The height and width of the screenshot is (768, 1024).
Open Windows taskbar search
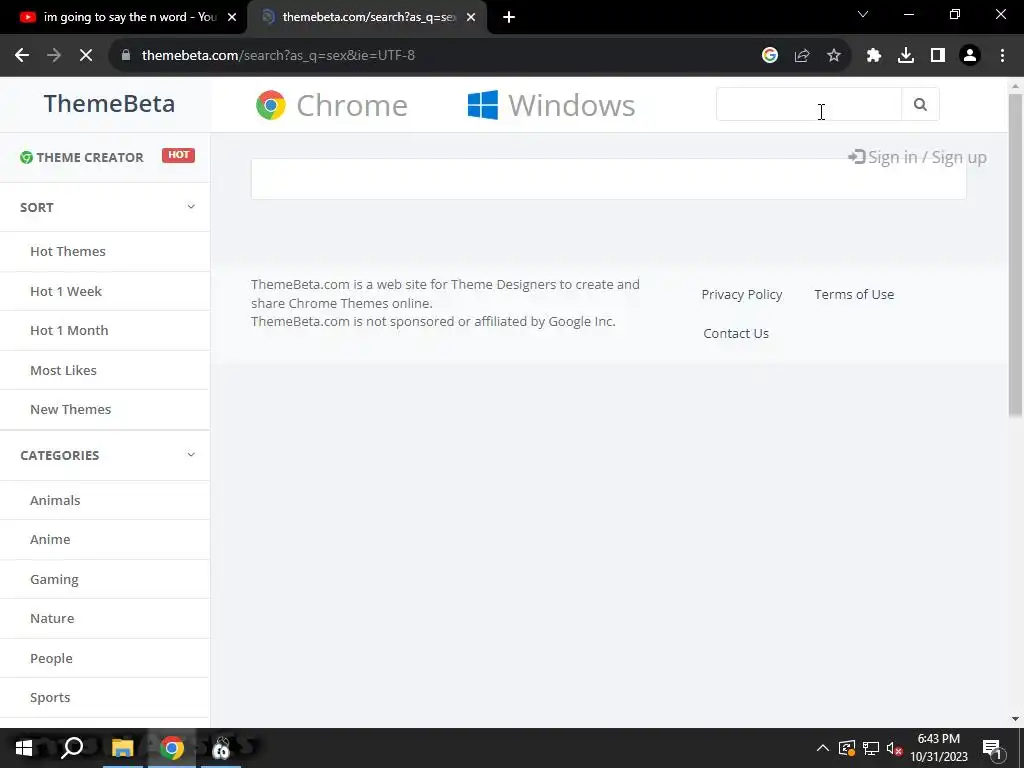(72, 748)
